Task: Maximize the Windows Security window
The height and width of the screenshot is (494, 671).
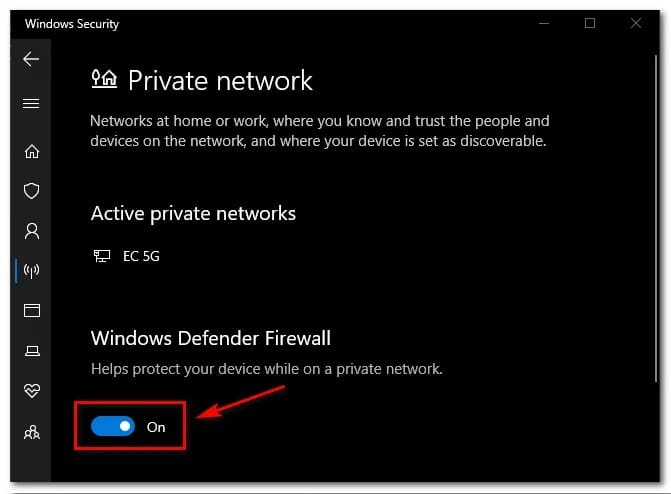Action: (590, 23)
